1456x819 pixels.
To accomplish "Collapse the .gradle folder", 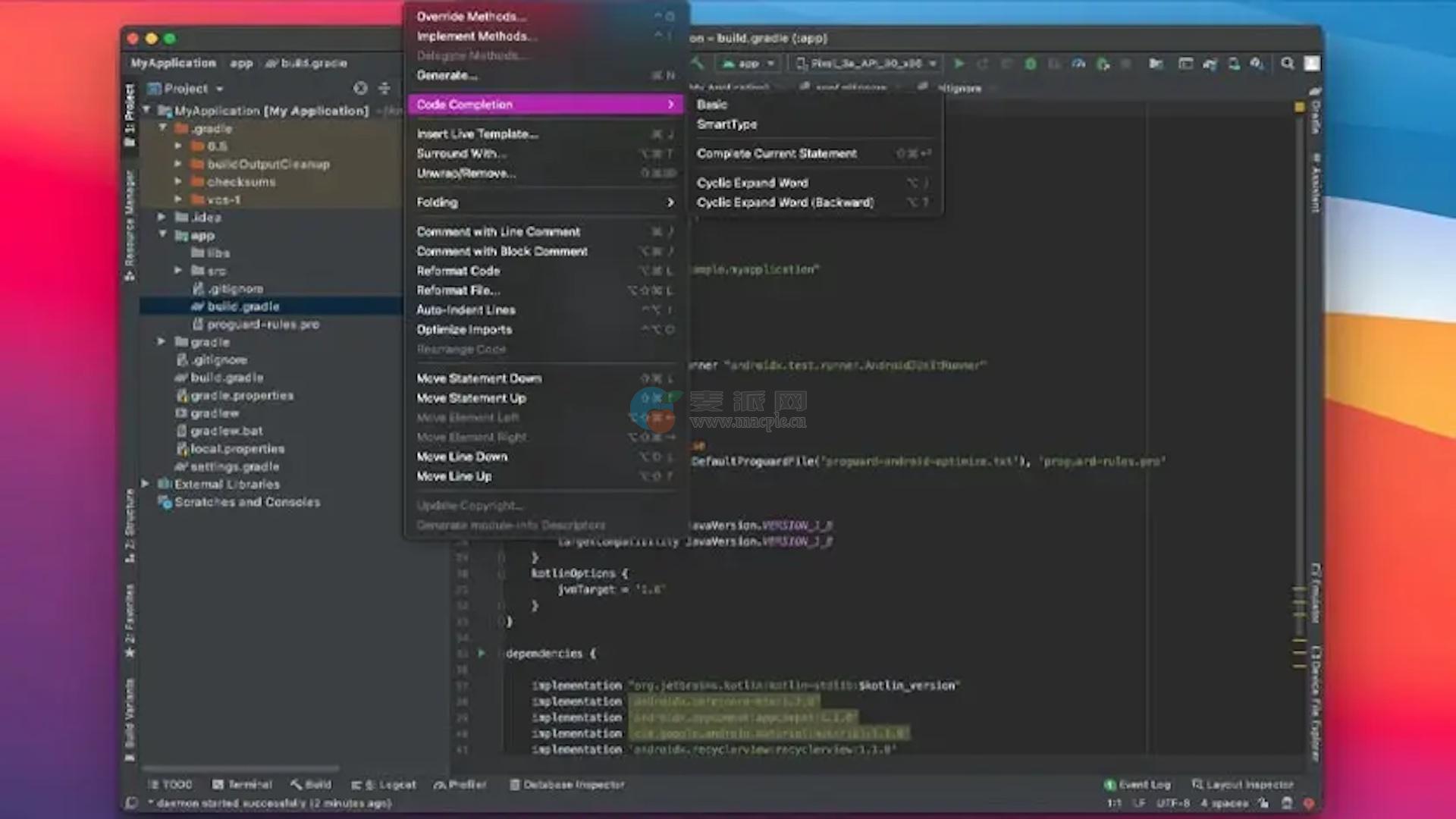I will pos(162,129).
